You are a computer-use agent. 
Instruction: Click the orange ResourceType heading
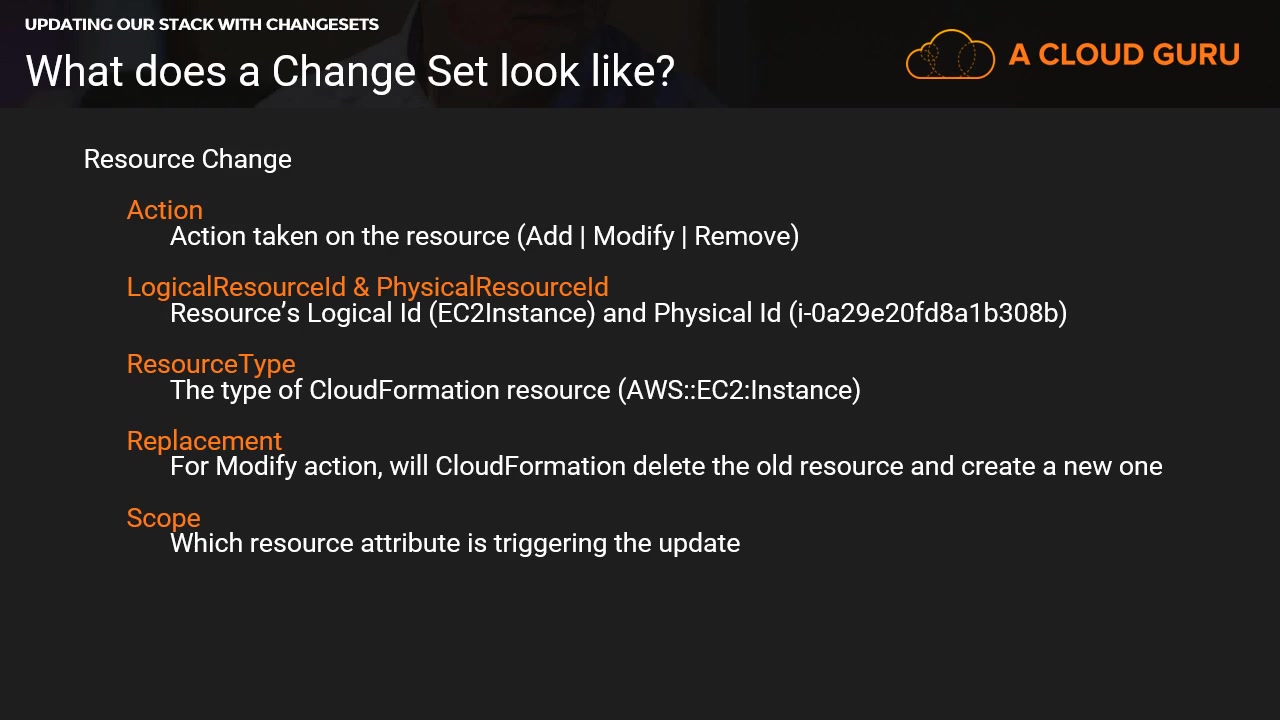211,364
